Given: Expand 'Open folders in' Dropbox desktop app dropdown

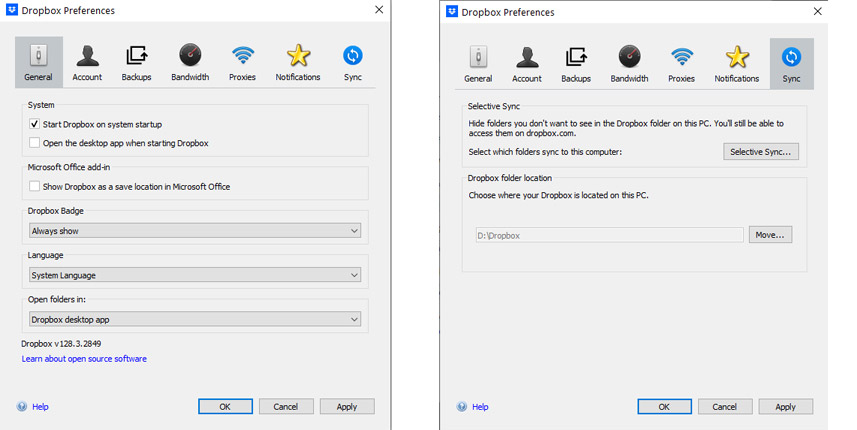Looking at the screenshot, I should click(195, 319).
